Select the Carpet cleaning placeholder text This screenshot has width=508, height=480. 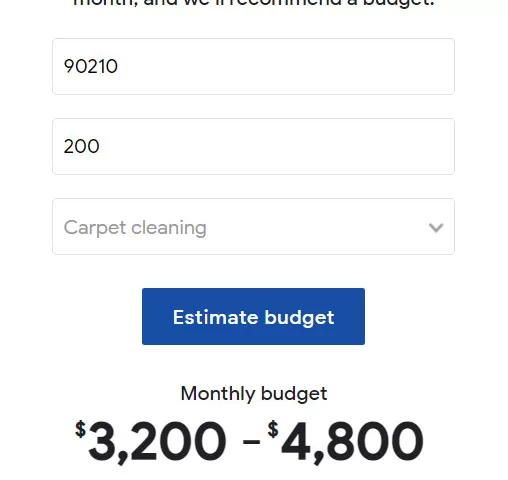135,228
